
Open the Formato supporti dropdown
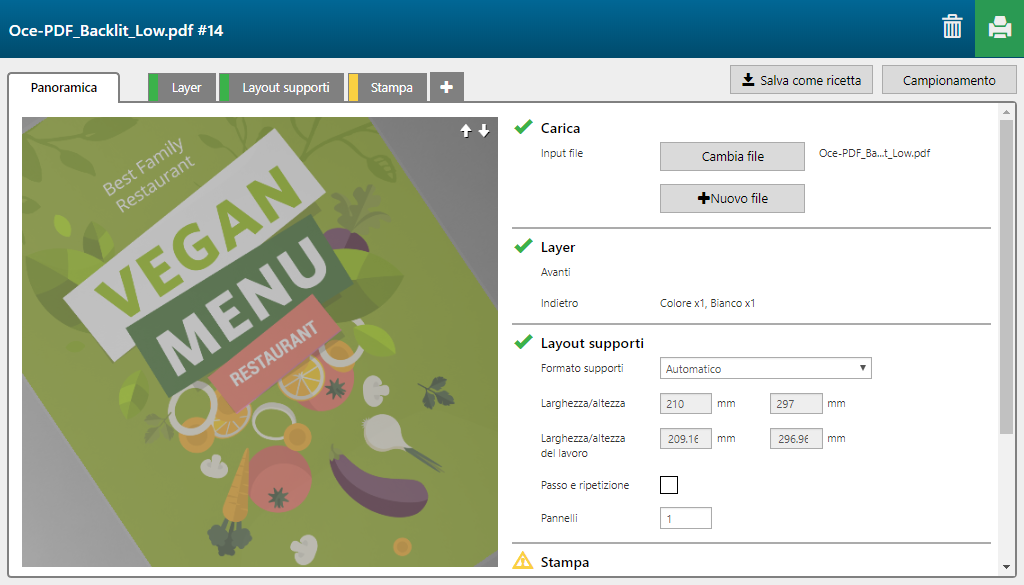tap(765, 368)
